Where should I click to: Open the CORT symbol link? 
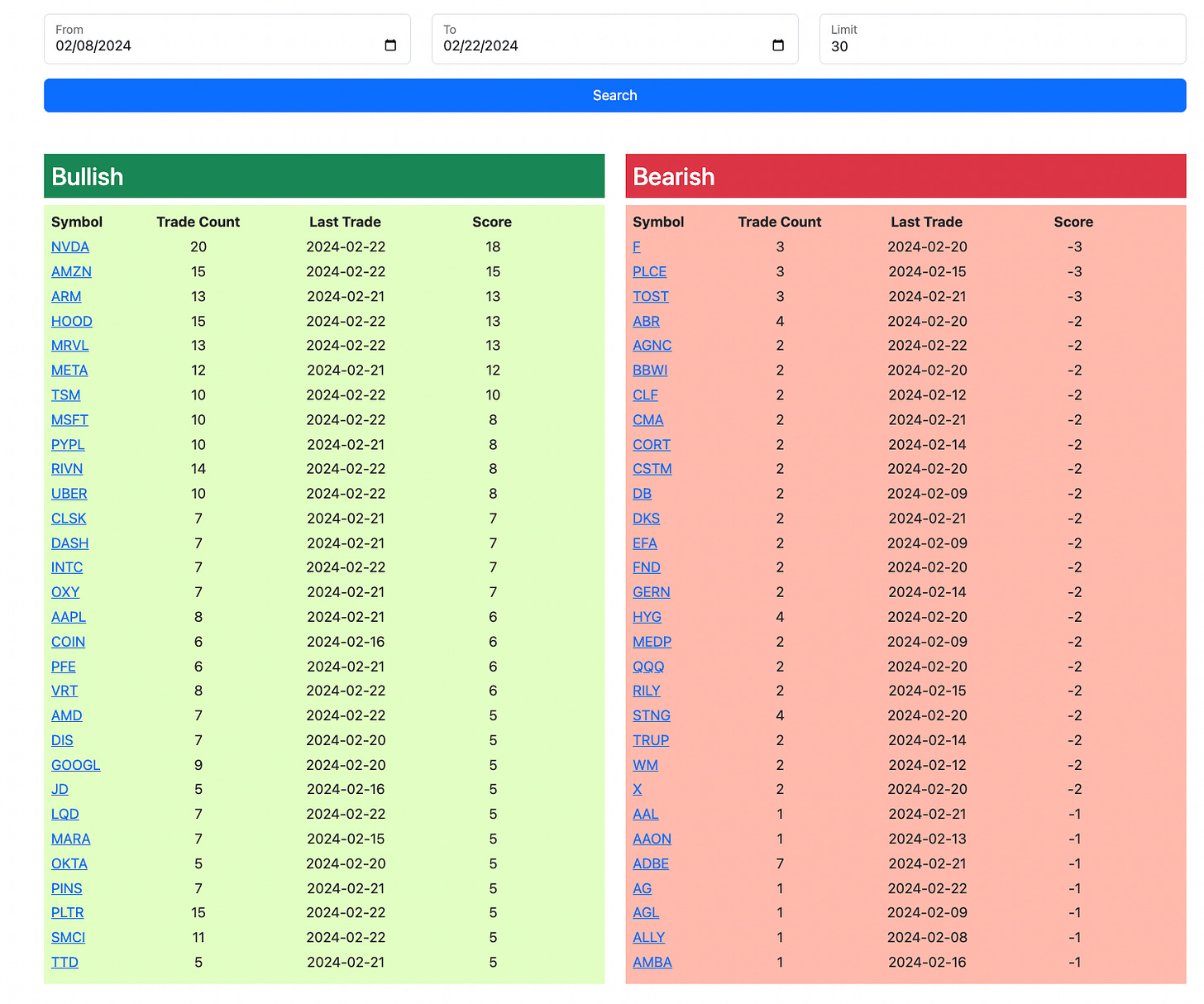pyautogui.click(x=652, y=445)
